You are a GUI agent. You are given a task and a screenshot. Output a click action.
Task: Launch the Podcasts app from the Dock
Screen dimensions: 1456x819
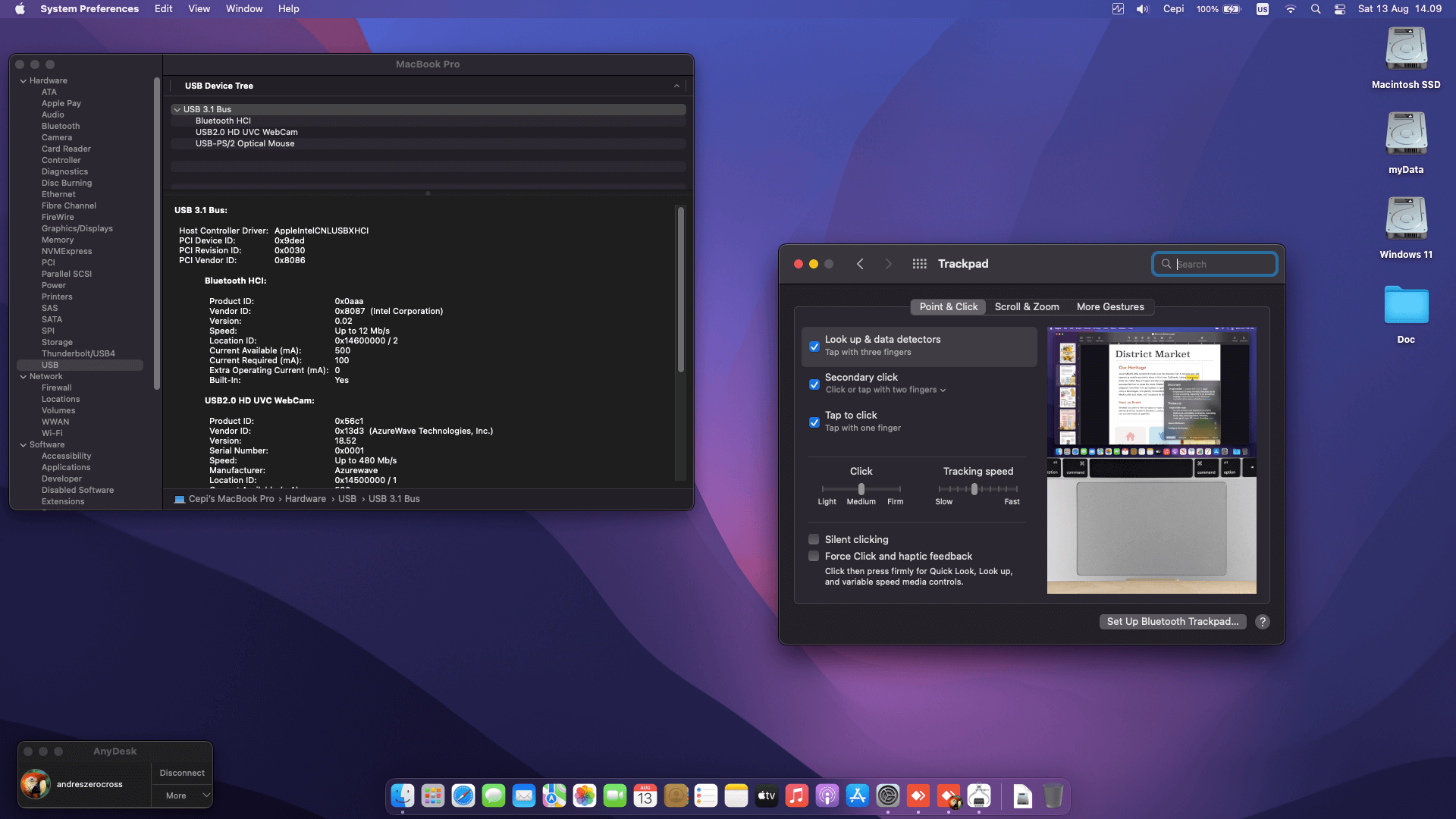[x=827, y=795]
